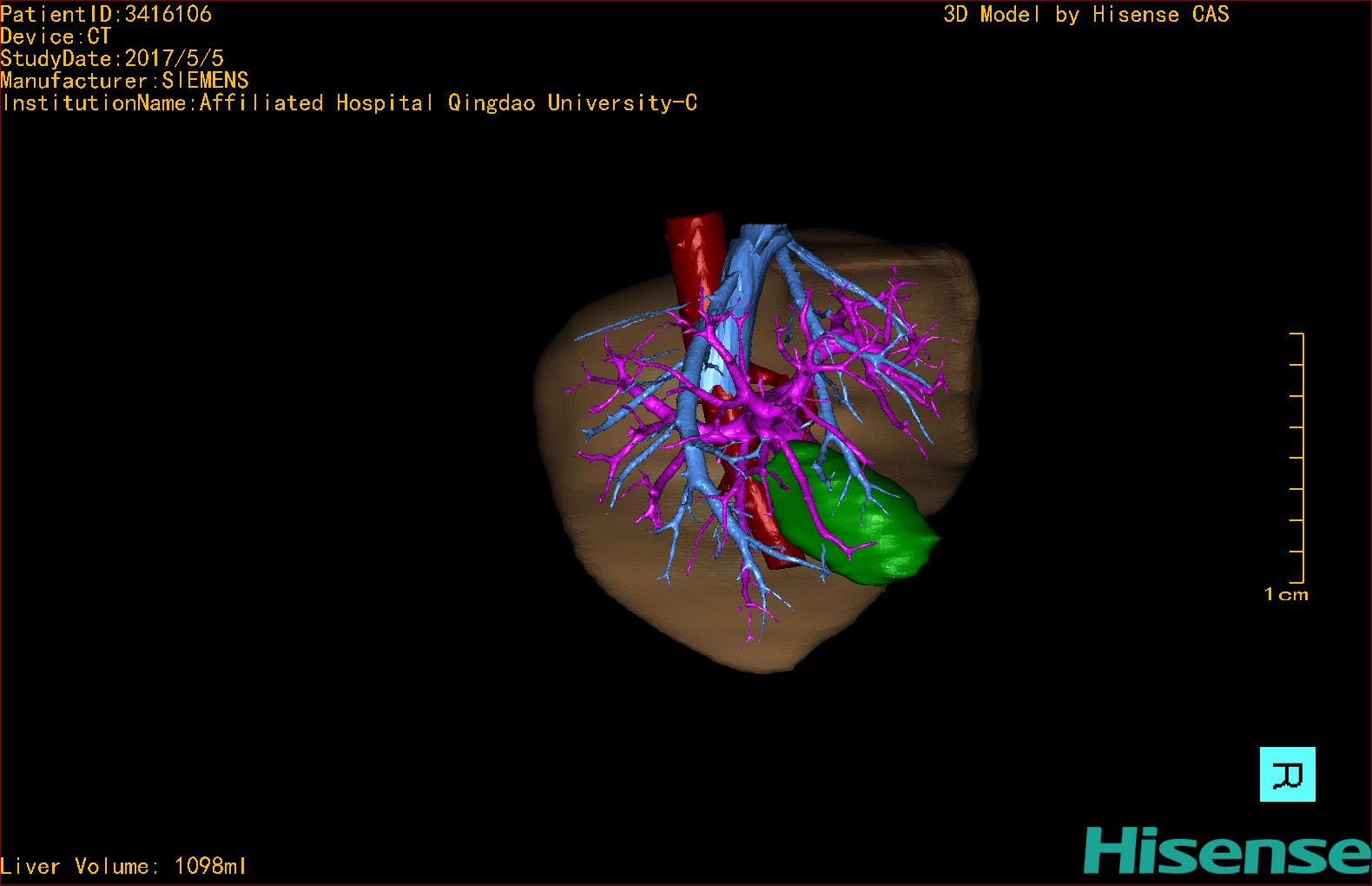
Task: Click the cyan orientation cube icon
Action: (1287, 774)
